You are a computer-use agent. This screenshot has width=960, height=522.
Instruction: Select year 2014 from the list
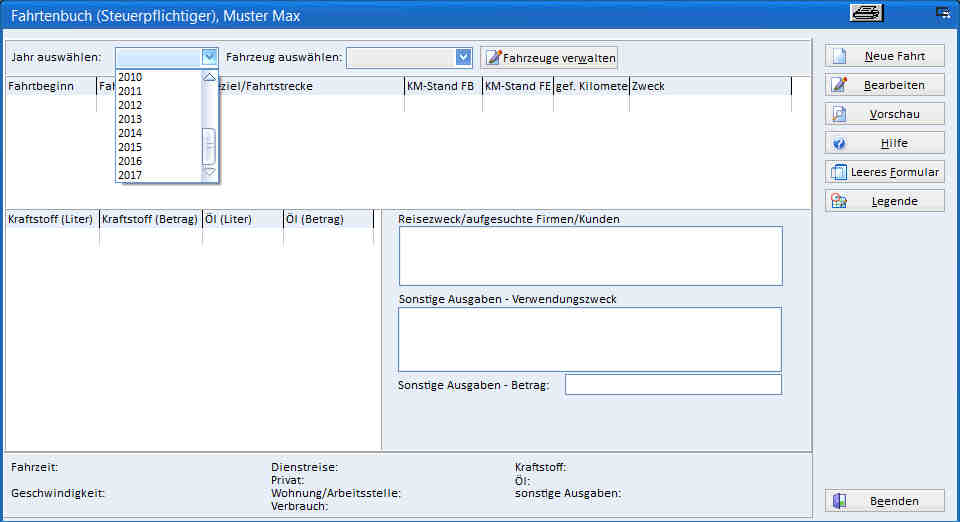tap(130, 133)
